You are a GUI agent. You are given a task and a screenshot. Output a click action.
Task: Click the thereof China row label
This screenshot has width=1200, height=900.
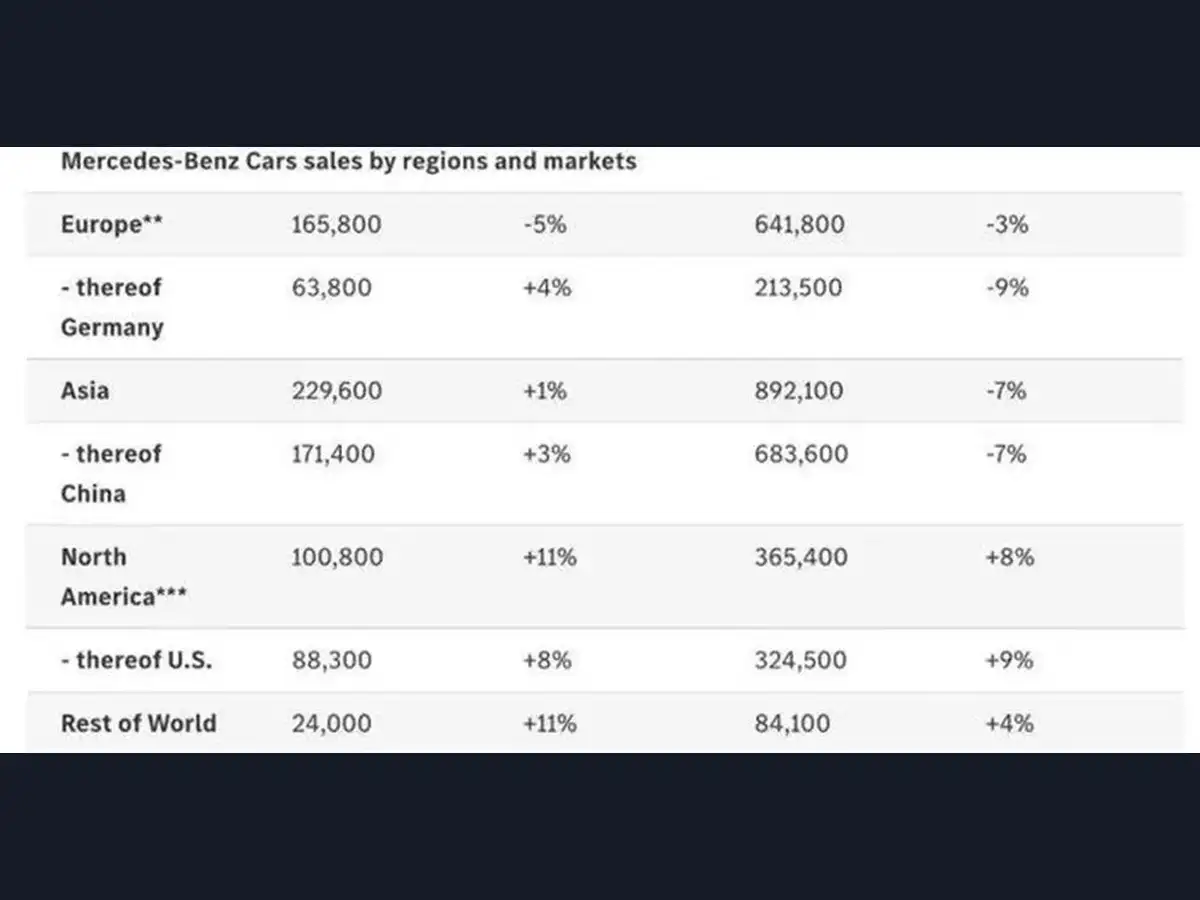(x=110, y=473)
